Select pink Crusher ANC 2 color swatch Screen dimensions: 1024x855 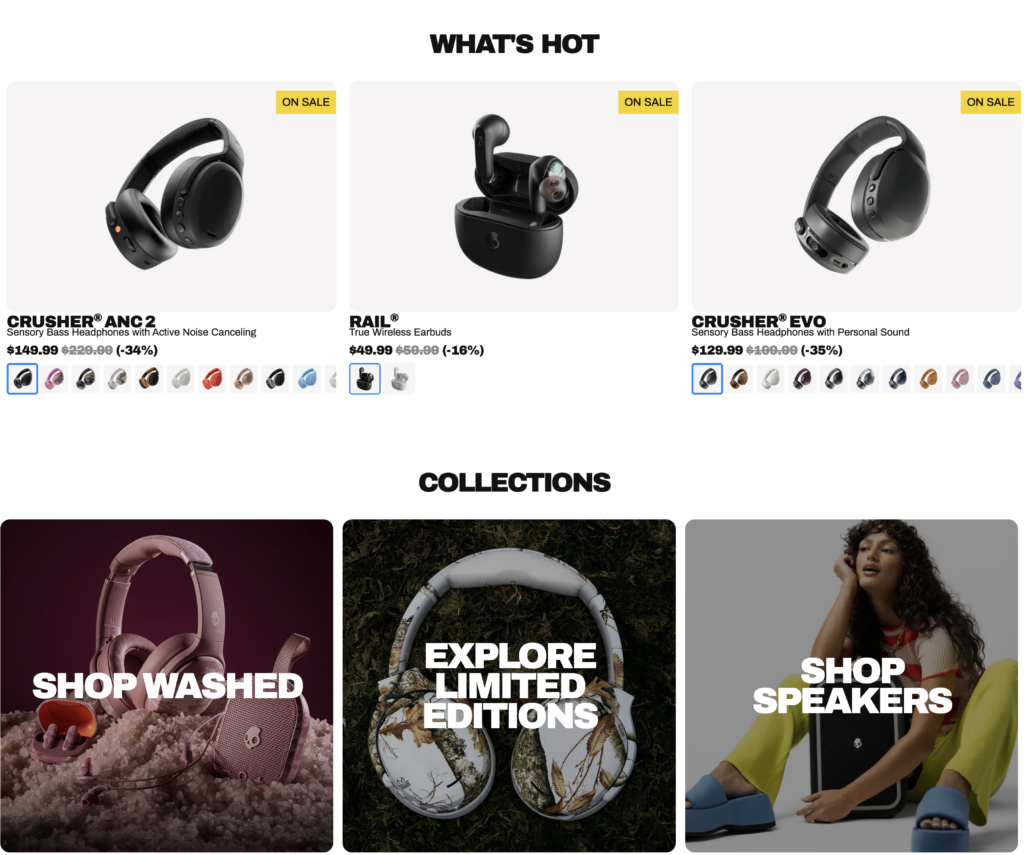pos(54,379)
